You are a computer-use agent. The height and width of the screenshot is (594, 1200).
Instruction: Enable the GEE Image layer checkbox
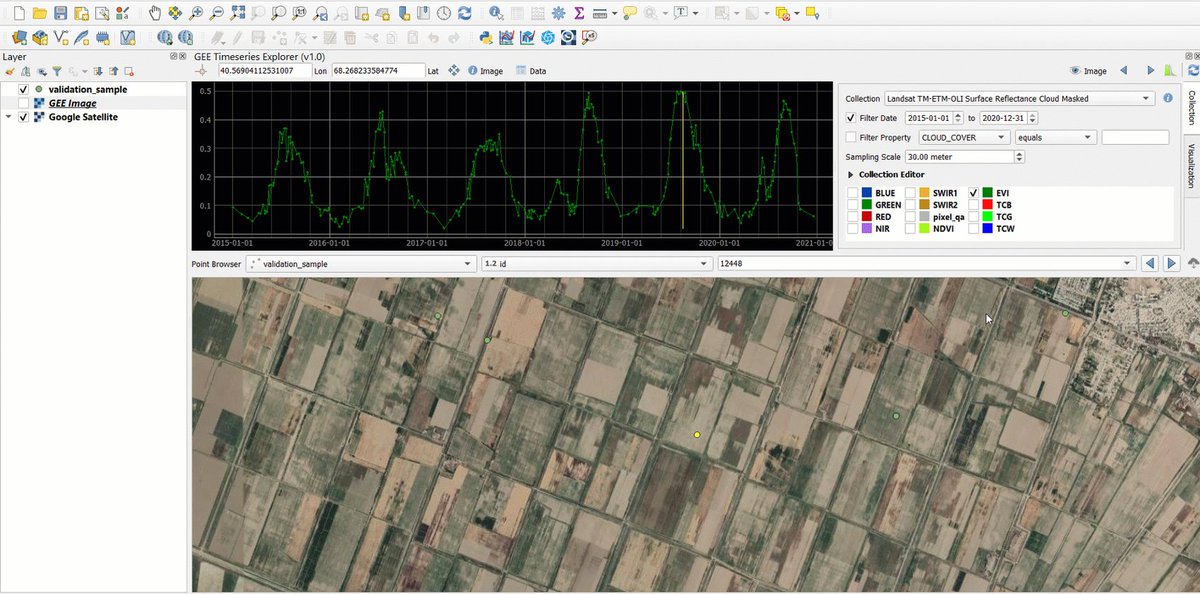tap(24, 103)
